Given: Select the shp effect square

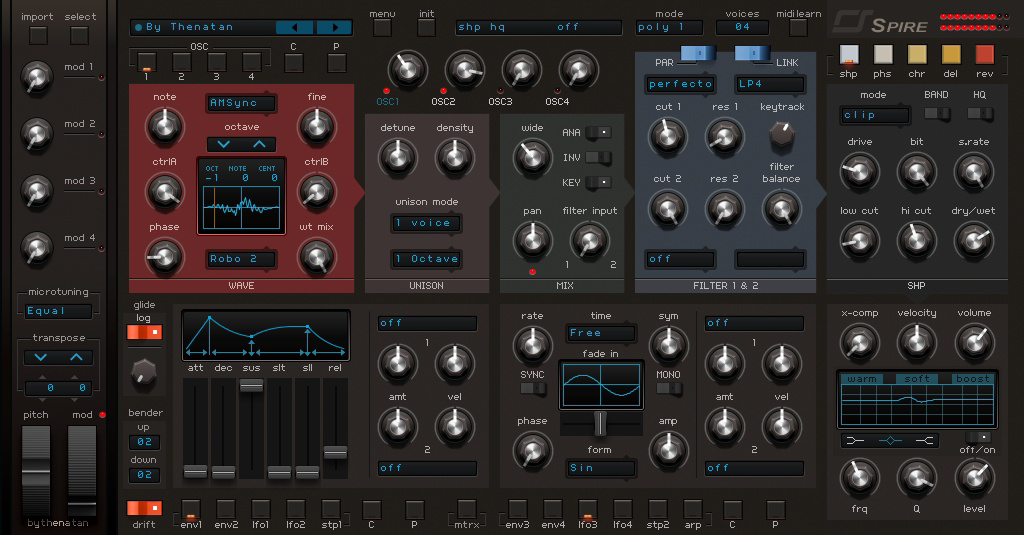Looking at the screenshot, I should (x=848, y=55).
